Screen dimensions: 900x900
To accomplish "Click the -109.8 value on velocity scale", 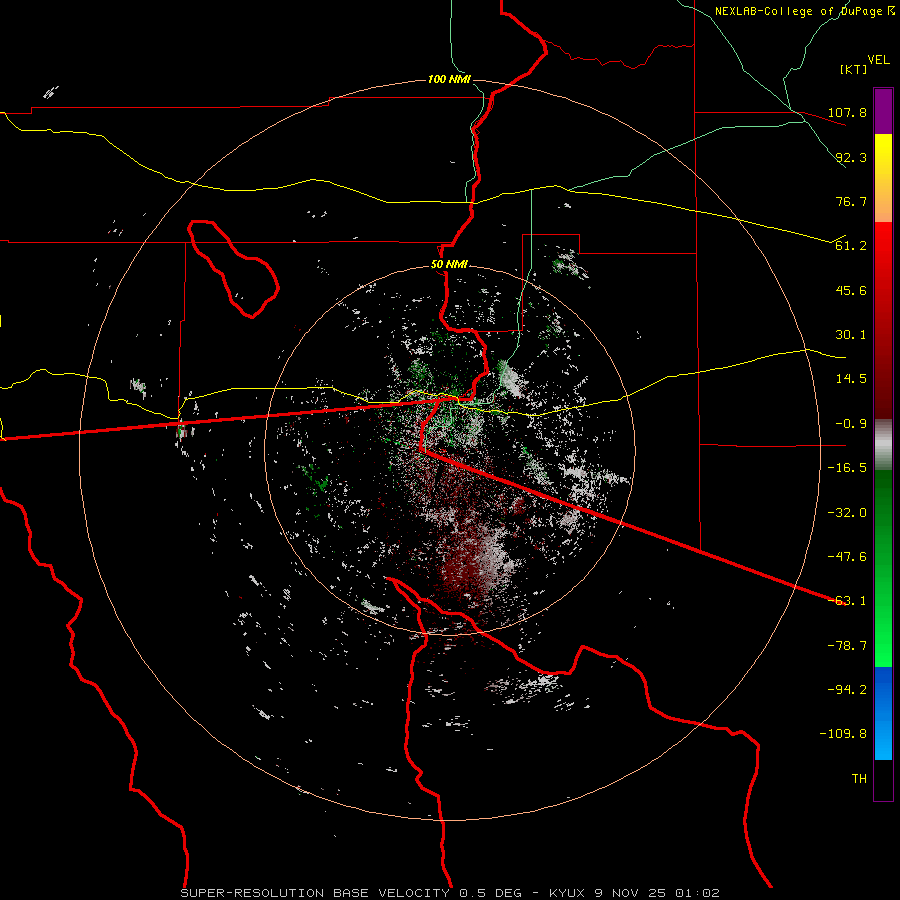I will pyautogui.click(x=843, y=734).
